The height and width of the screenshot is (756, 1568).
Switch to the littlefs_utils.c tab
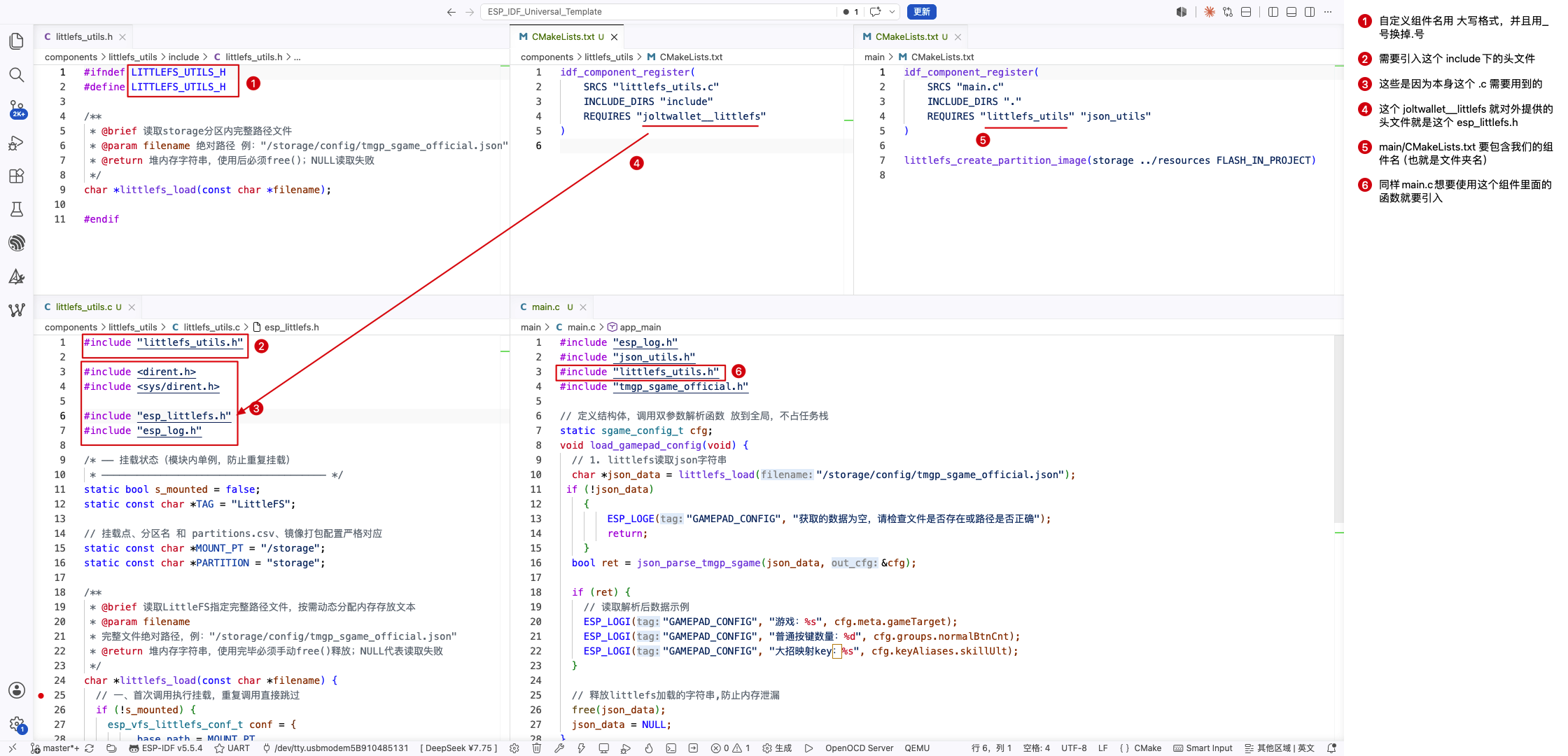[x=83, y=307]
